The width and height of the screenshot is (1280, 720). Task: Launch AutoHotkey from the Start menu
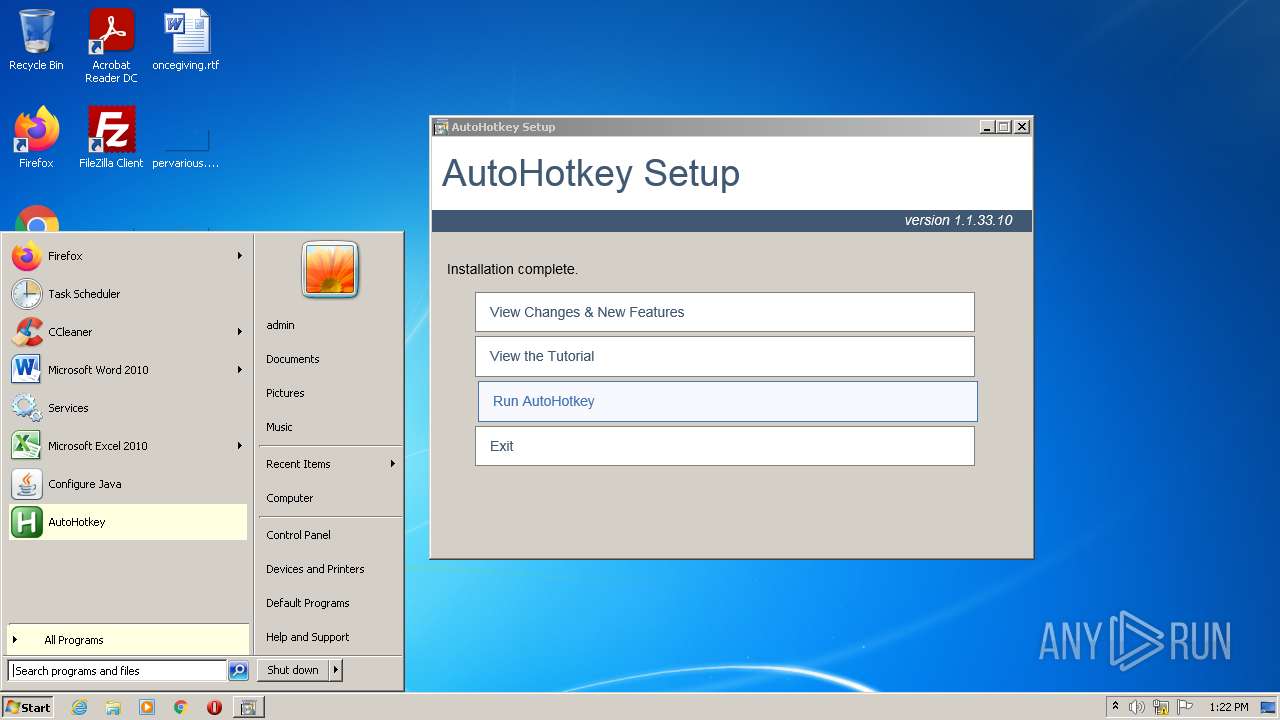[x=128, y=522]
